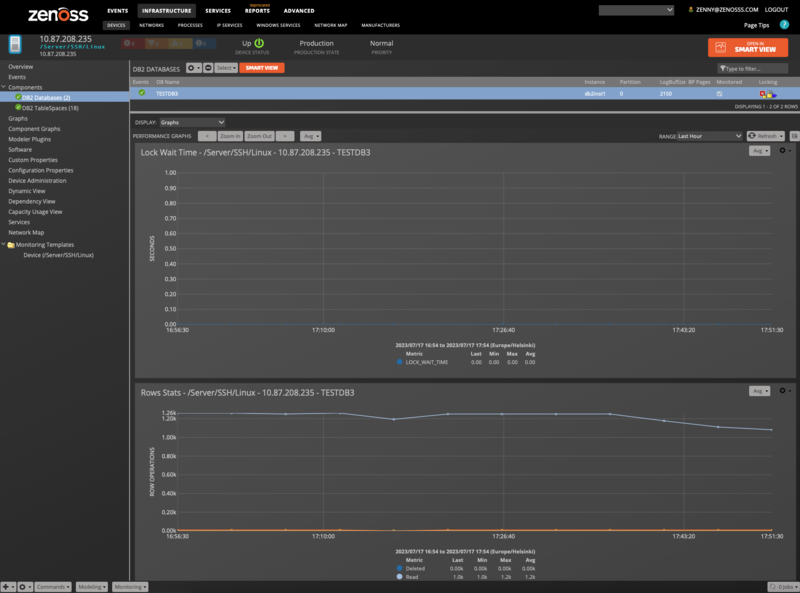The height and width of the screenshot is (593, 800).
Task: Click the Type to filter input field
Action: tap(753, 68)
